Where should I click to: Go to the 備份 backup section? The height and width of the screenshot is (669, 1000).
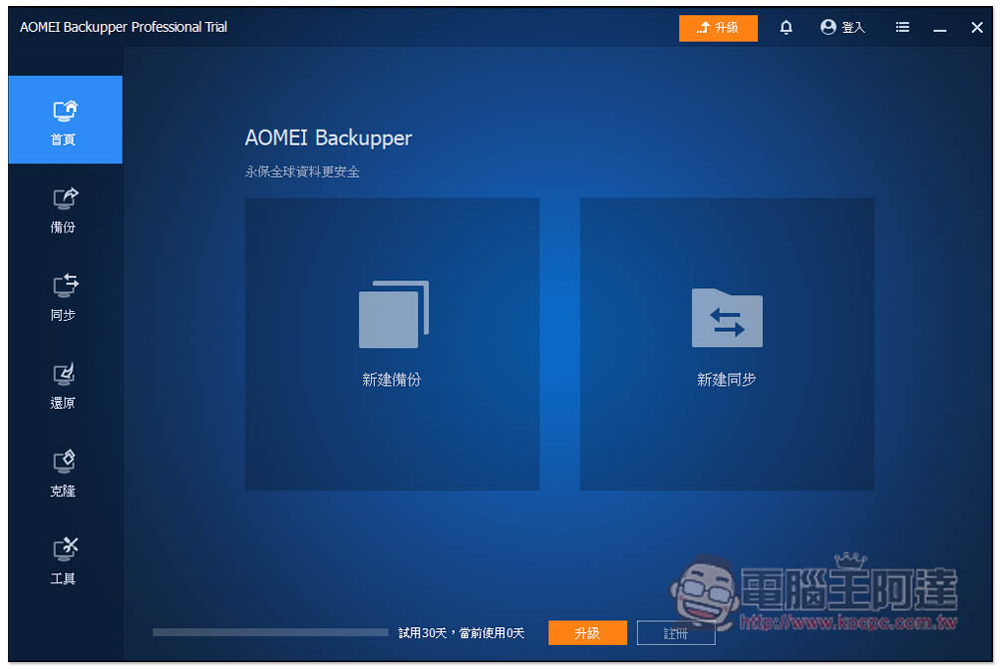point(65,210)
